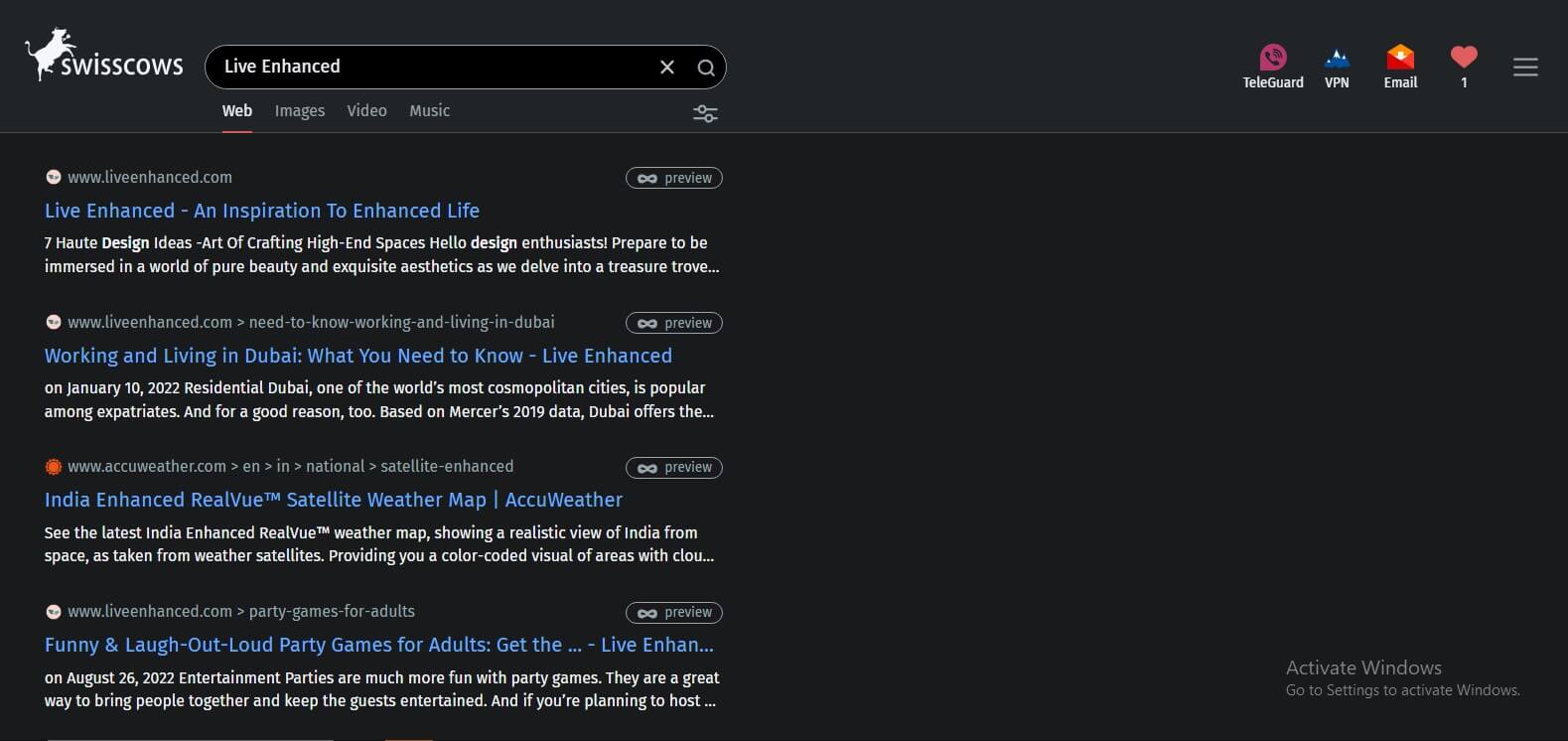The width and height of the screenshot is (1568, 741).
Task: Preview the AccuWeather satellite result
Action: pyautogui.click(x=674, y=468)
